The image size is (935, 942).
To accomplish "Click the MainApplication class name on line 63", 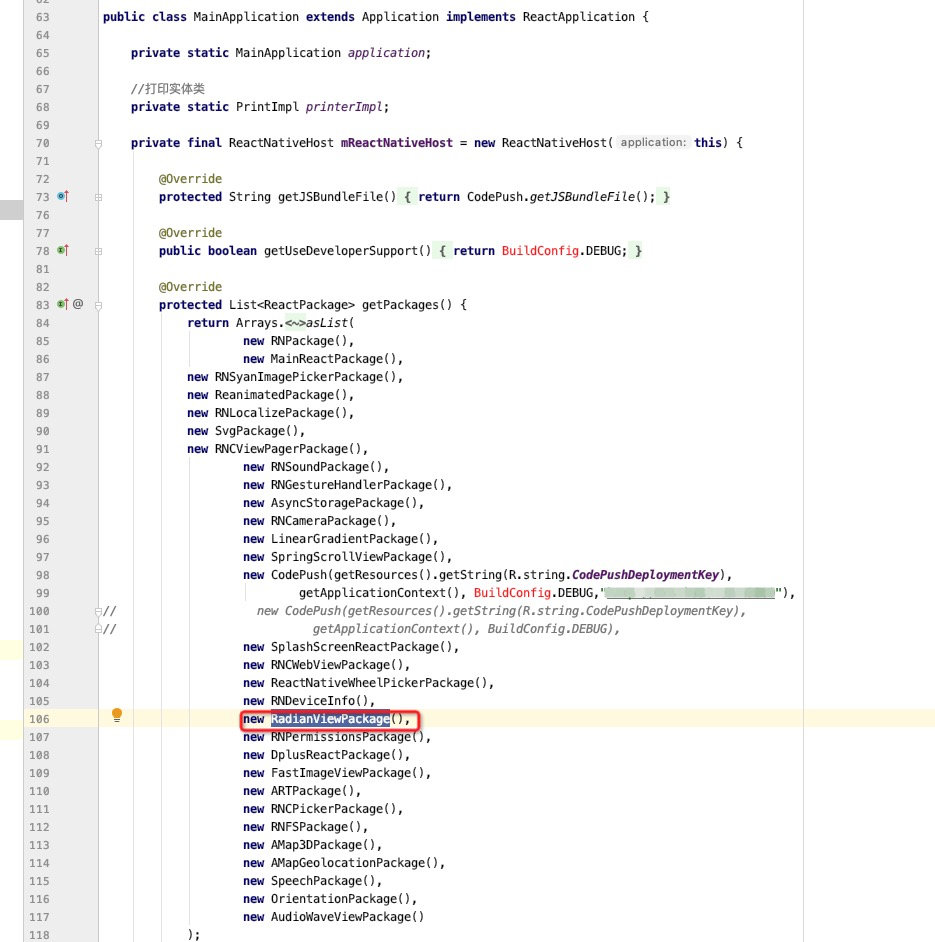I will [x=246, y=17].
